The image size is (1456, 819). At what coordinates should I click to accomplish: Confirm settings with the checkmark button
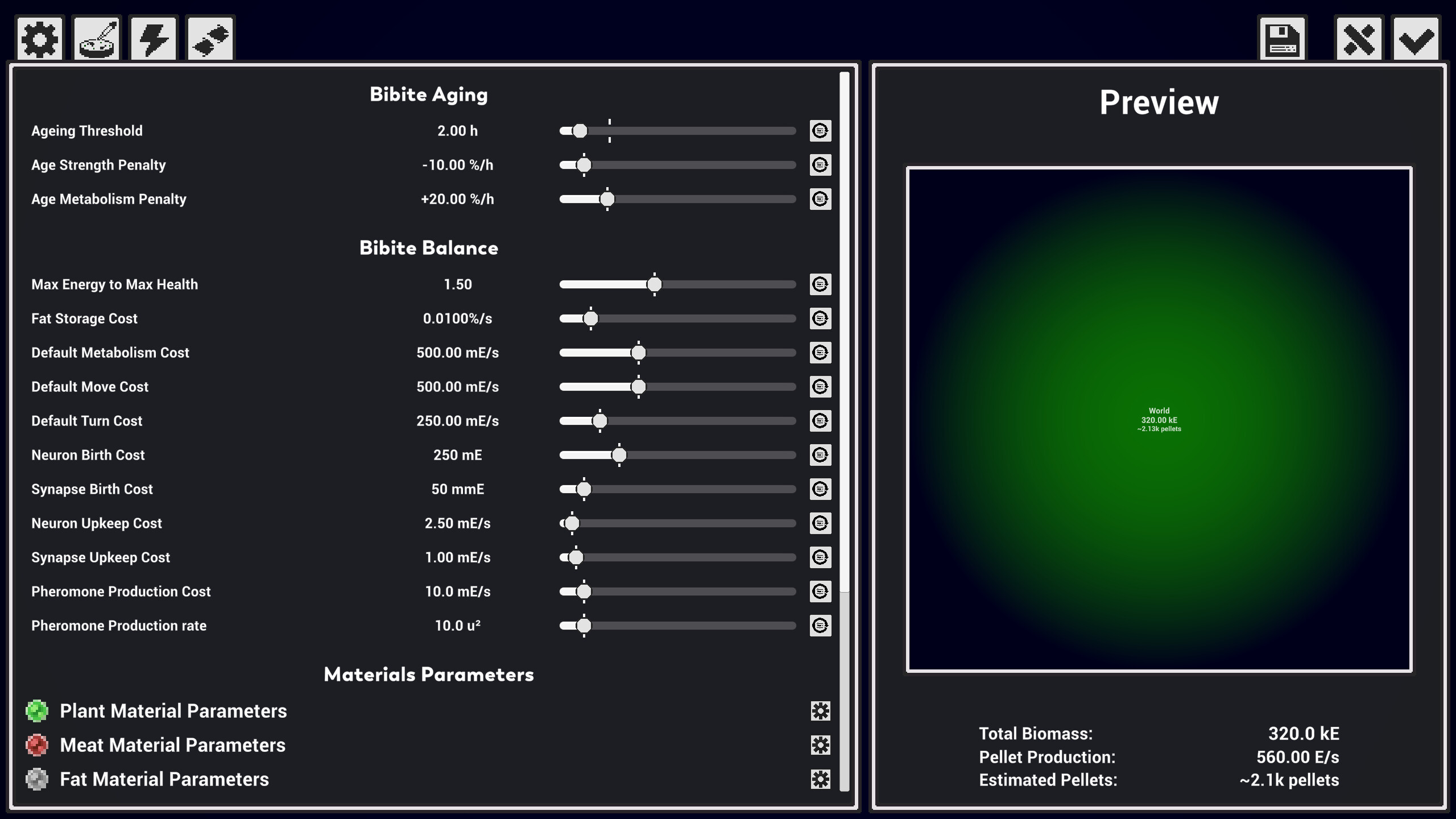pos(1417,39)
